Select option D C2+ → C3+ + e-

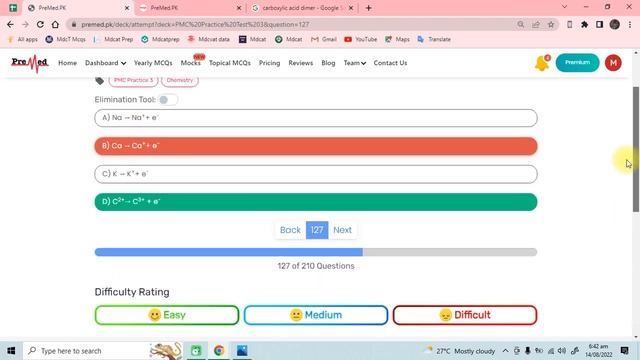(316, 202)
